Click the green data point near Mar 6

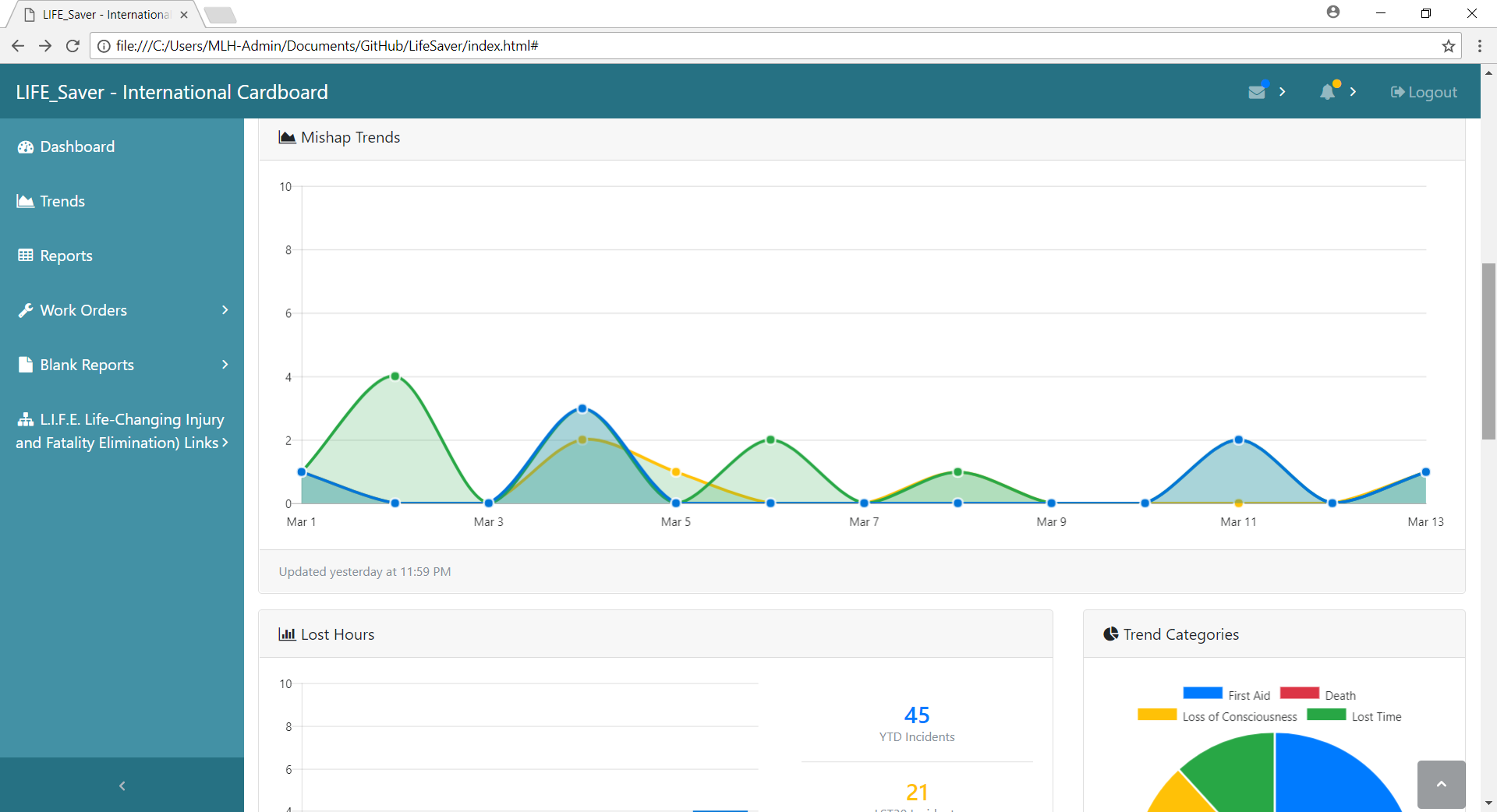[770, 440]
